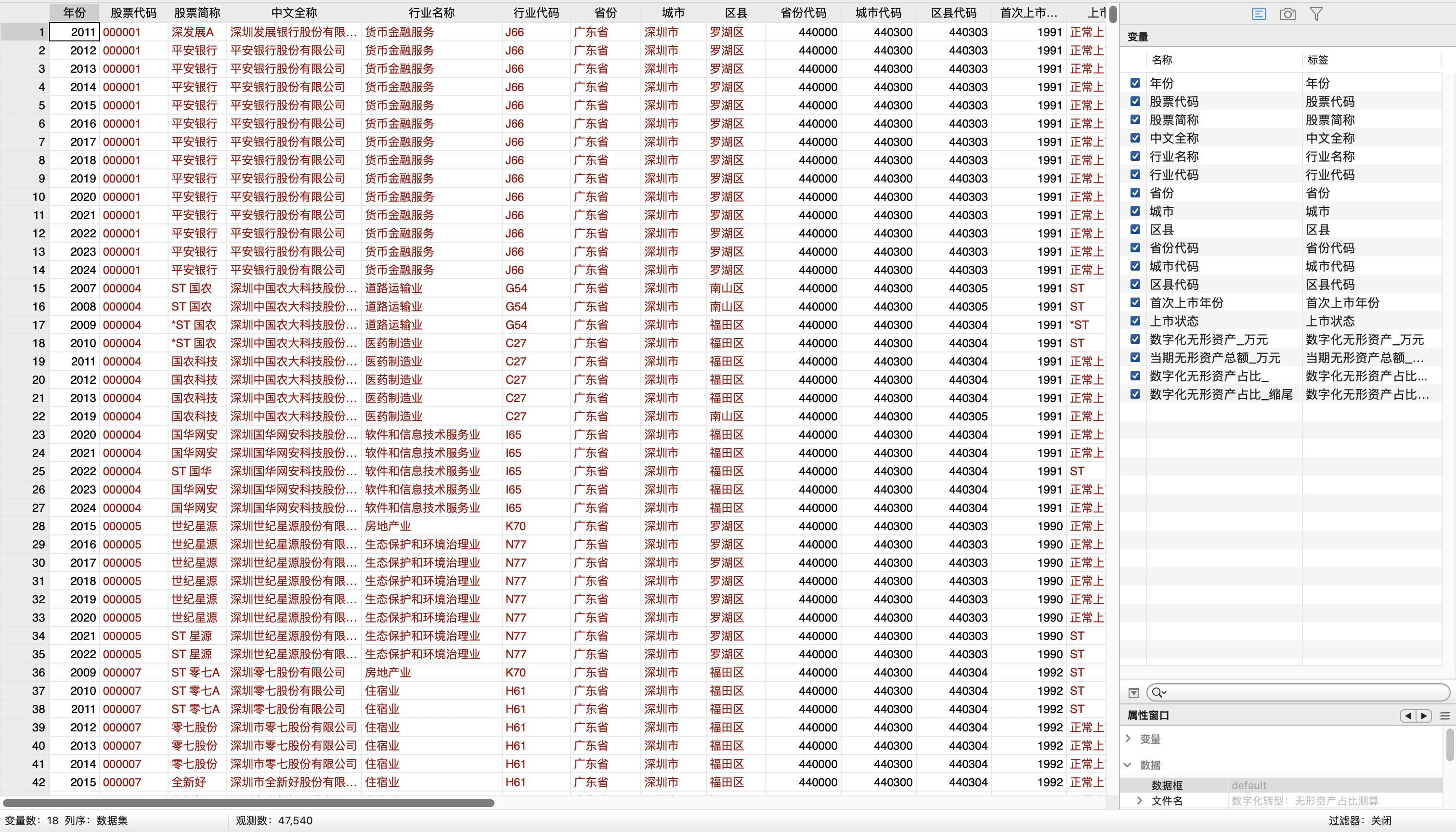Expand the 文件名 property row
The height and width of the screenshot is (832, 1456).
(x=1140, y=801)
